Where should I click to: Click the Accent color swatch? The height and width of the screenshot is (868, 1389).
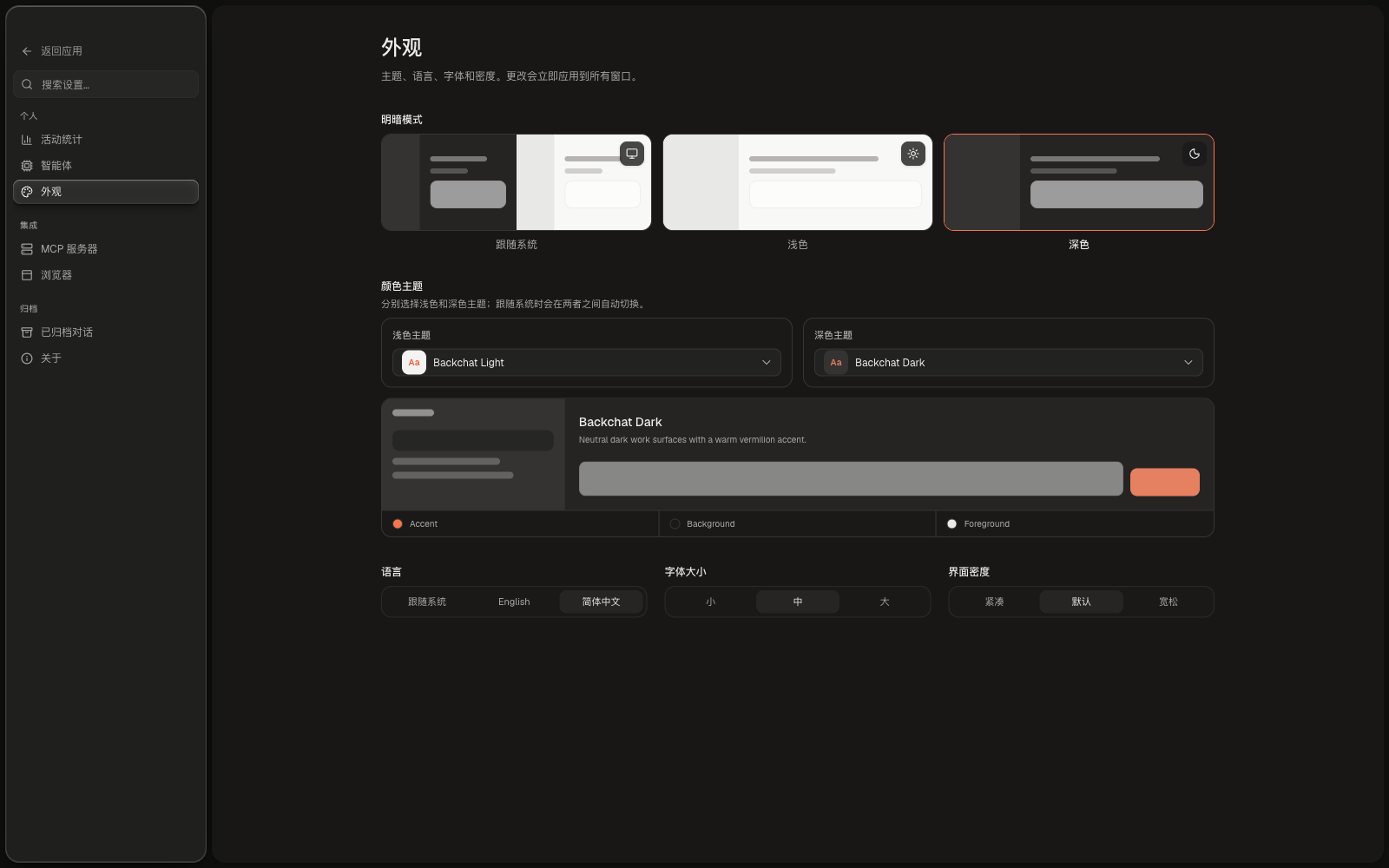[x=398, y=524]
